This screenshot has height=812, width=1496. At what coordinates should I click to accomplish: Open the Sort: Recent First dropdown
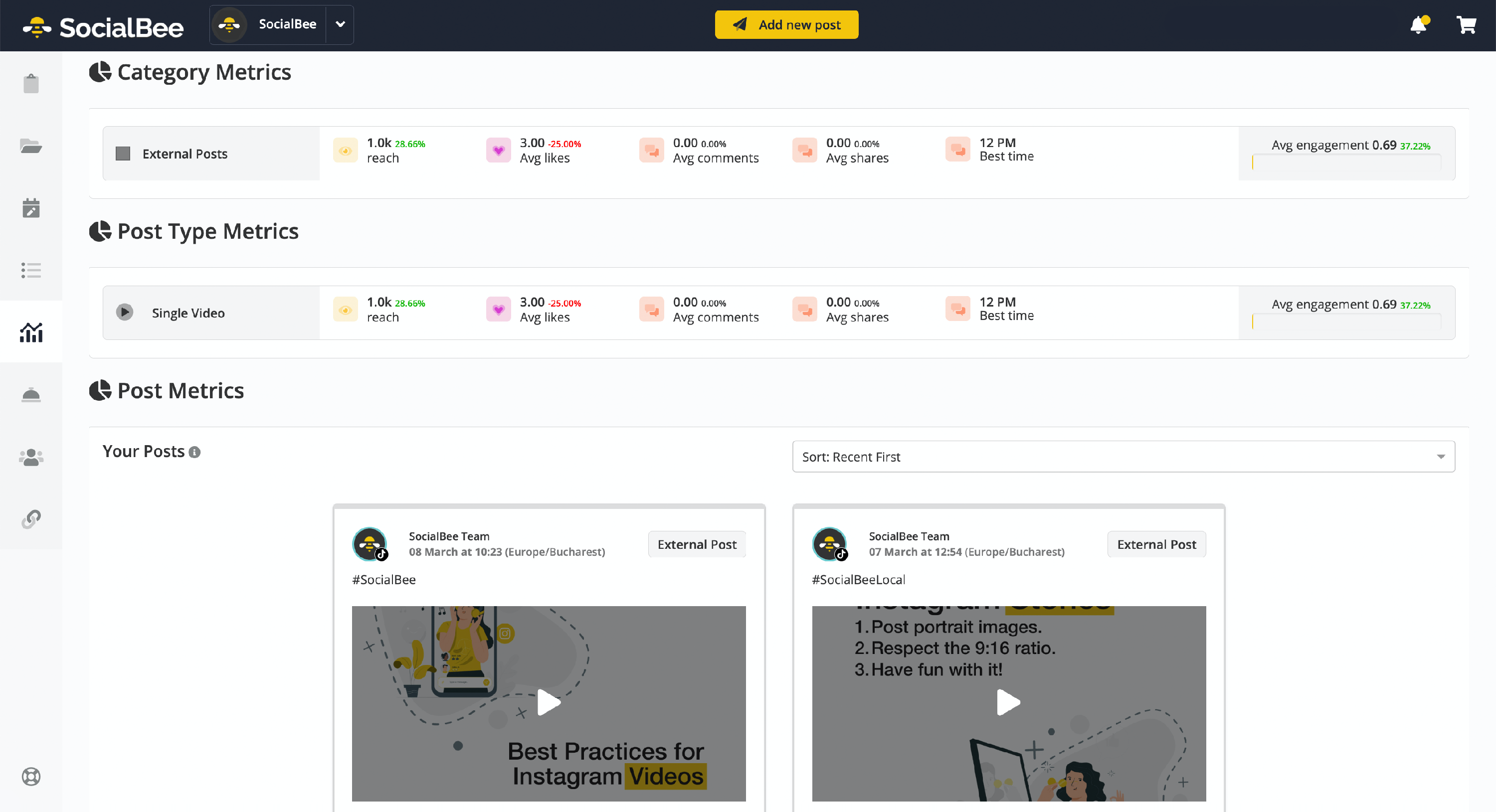pos(1122,457)
